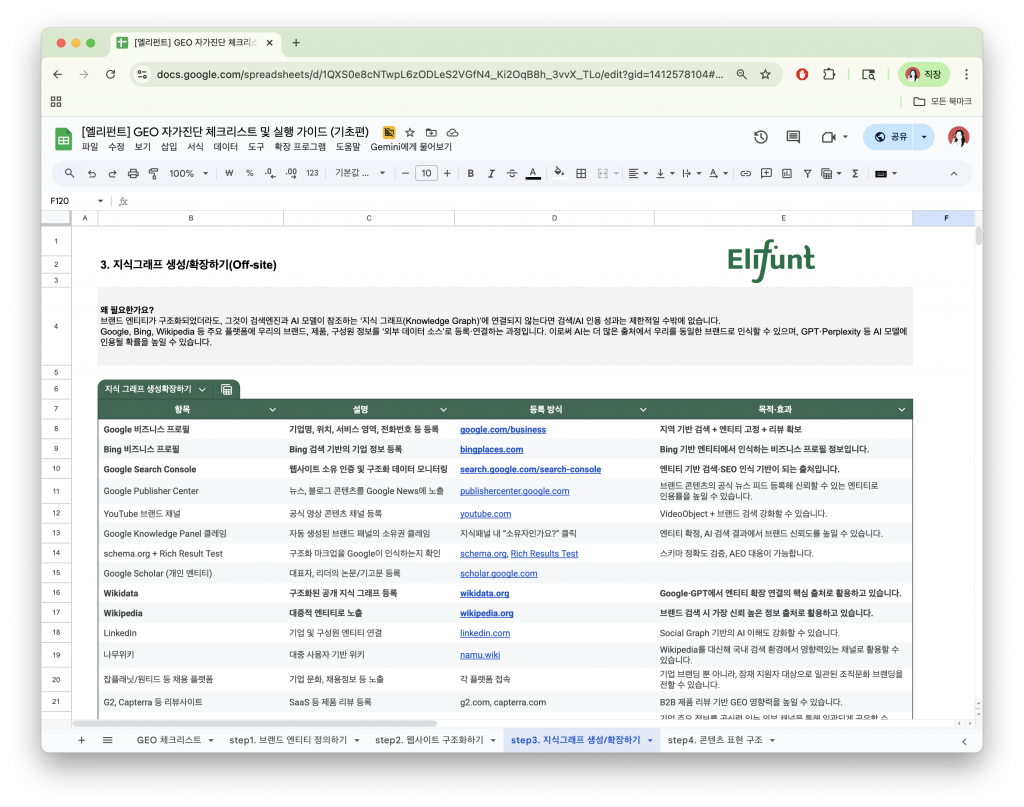
Task: Start a Meet call camera icon
Action: click(x=828, y=137)
